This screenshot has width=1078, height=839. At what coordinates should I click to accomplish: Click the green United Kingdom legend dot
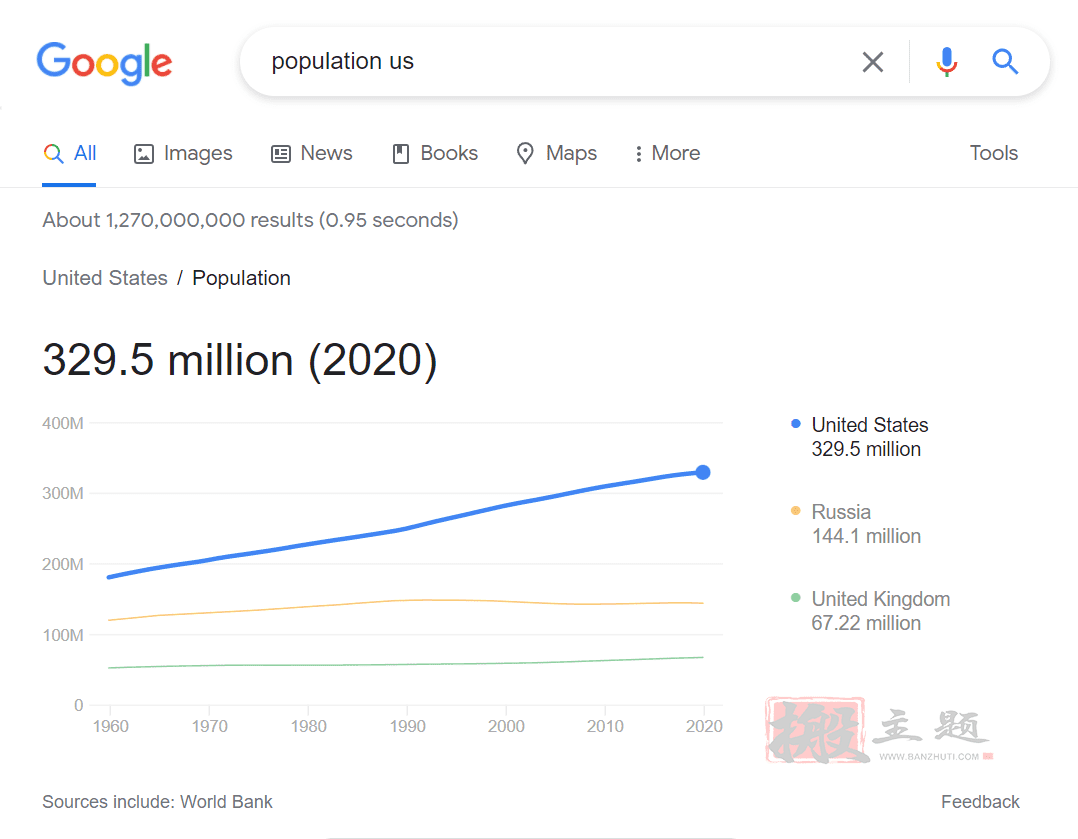[796, 598]
